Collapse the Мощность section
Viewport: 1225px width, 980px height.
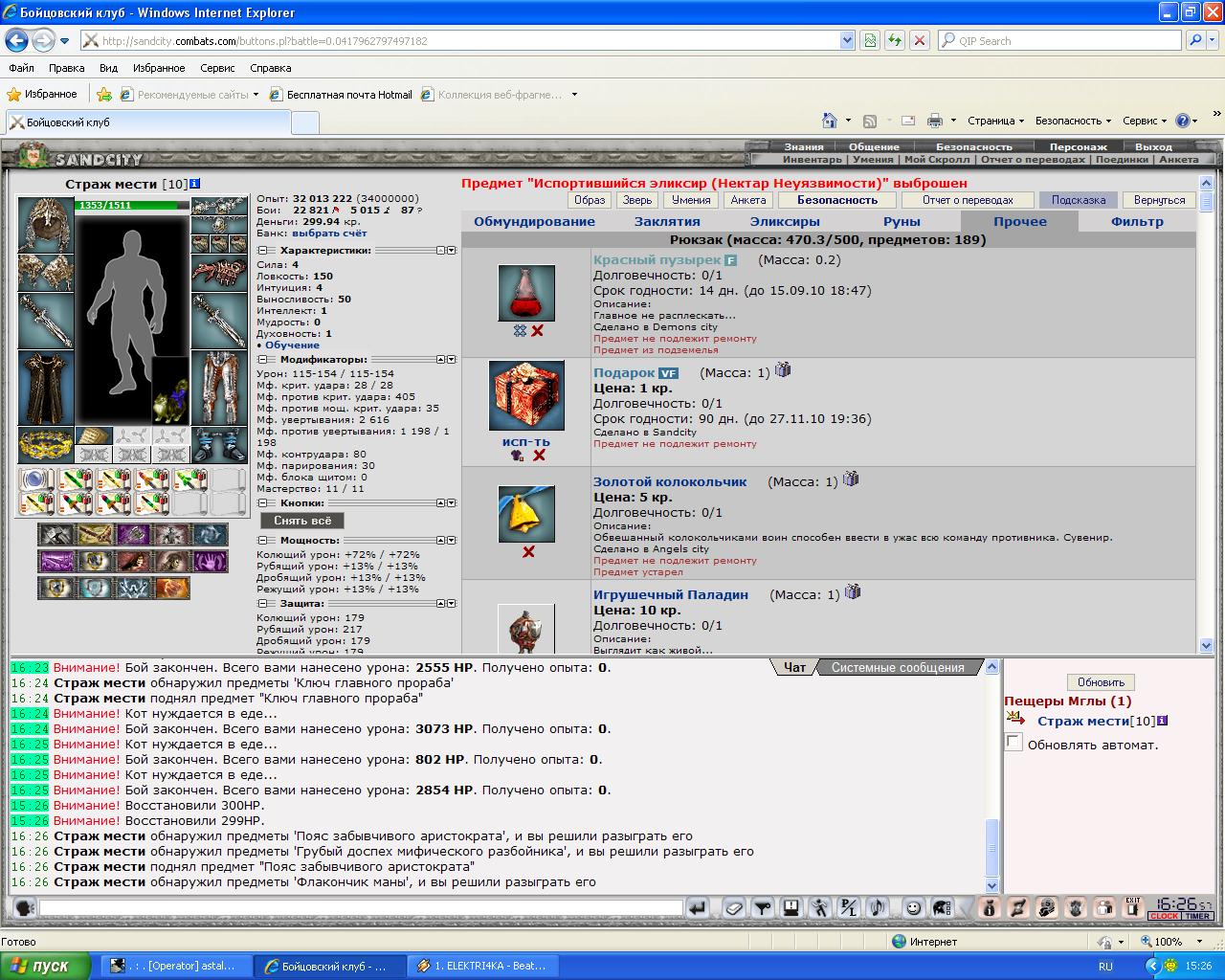pyautogui.click(x=262, y=541)
